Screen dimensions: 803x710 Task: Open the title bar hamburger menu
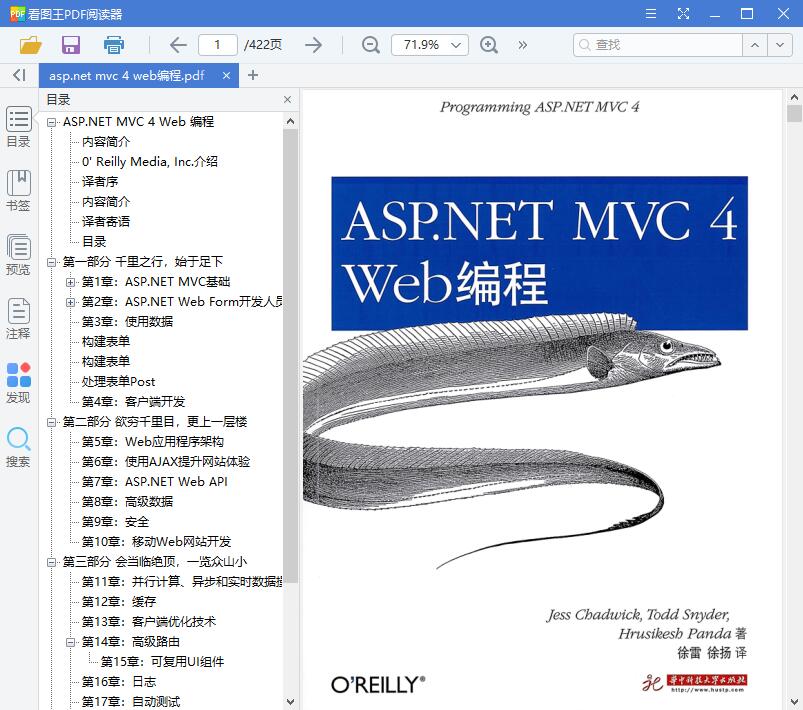coord(651,14)
